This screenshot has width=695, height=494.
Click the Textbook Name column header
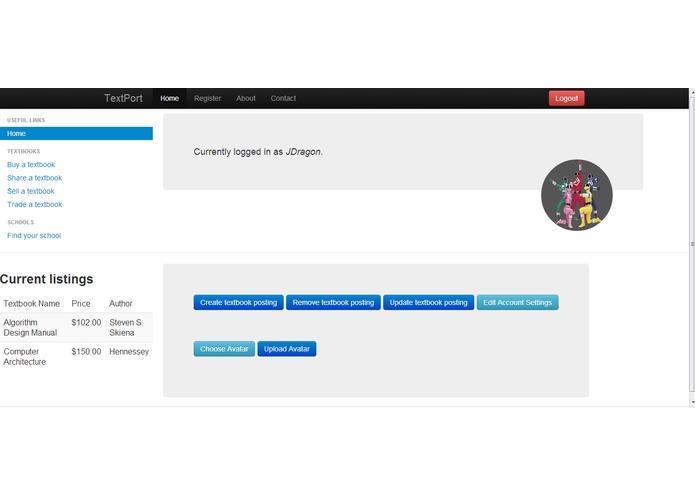(31, 303)
